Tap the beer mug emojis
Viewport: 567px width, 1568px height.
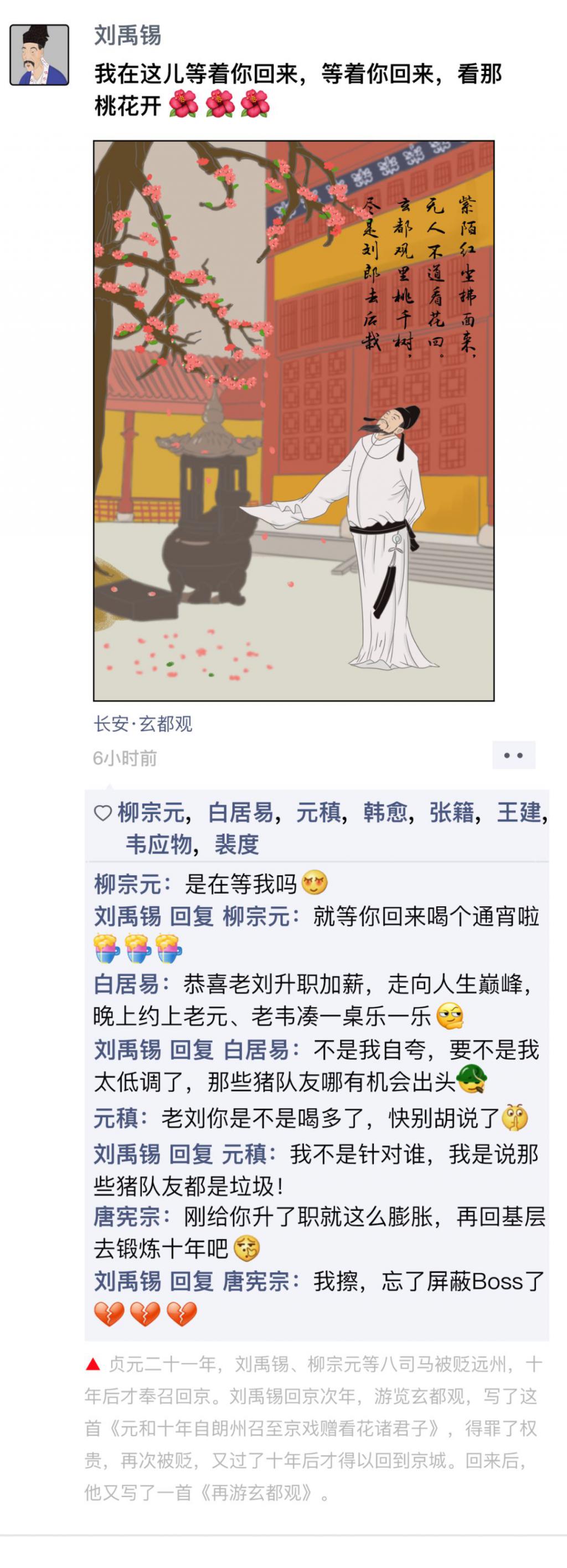[x=138, y=948]
